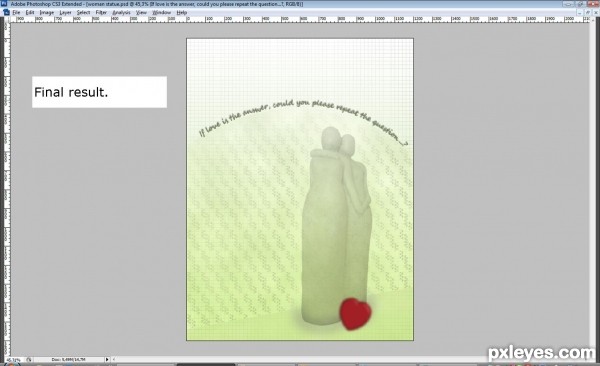Viewport: 600px width, 366px height.
Task: Click the Doc size readout in status bar
Action: coord(69,360)
